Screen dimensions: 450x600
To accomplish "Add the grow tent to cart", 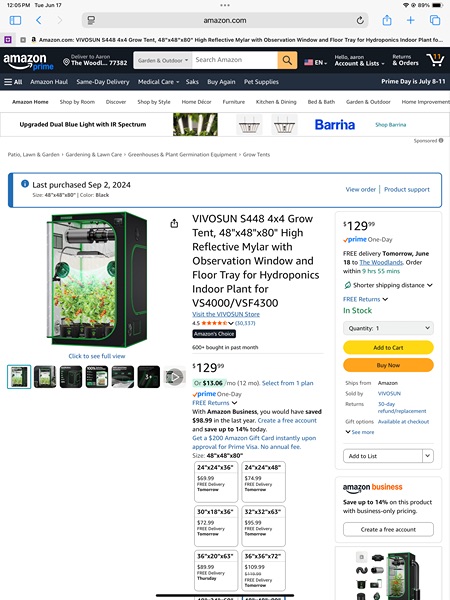I will point(388,347).
